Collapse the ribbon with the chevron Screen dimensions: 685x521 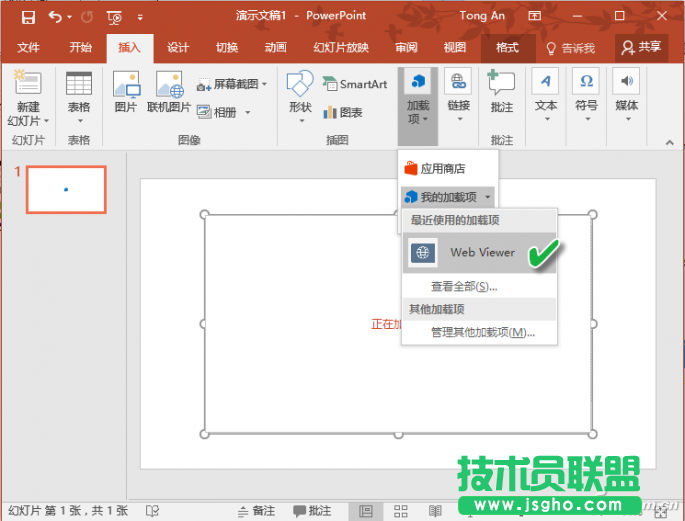tap(670, 142)
